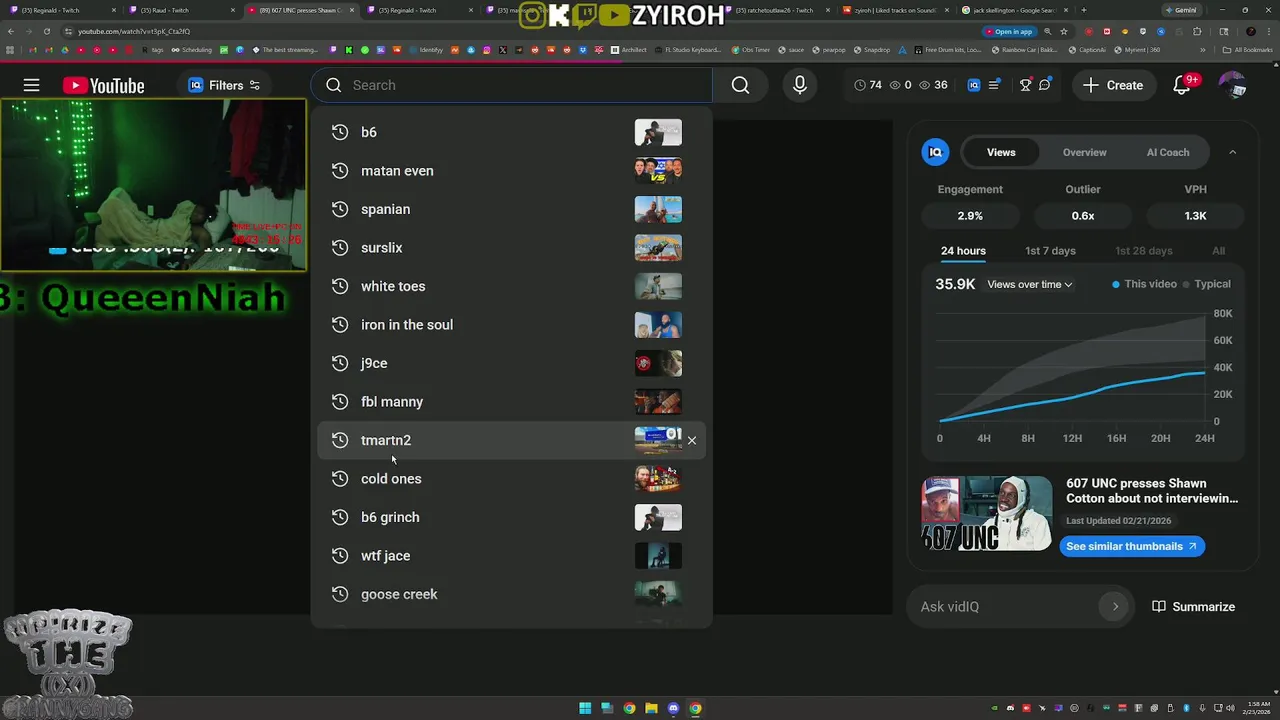This screenshot has height=720, width=1280.
Task: Open the account avatar menu
Action: click(x=1233, y=85)
